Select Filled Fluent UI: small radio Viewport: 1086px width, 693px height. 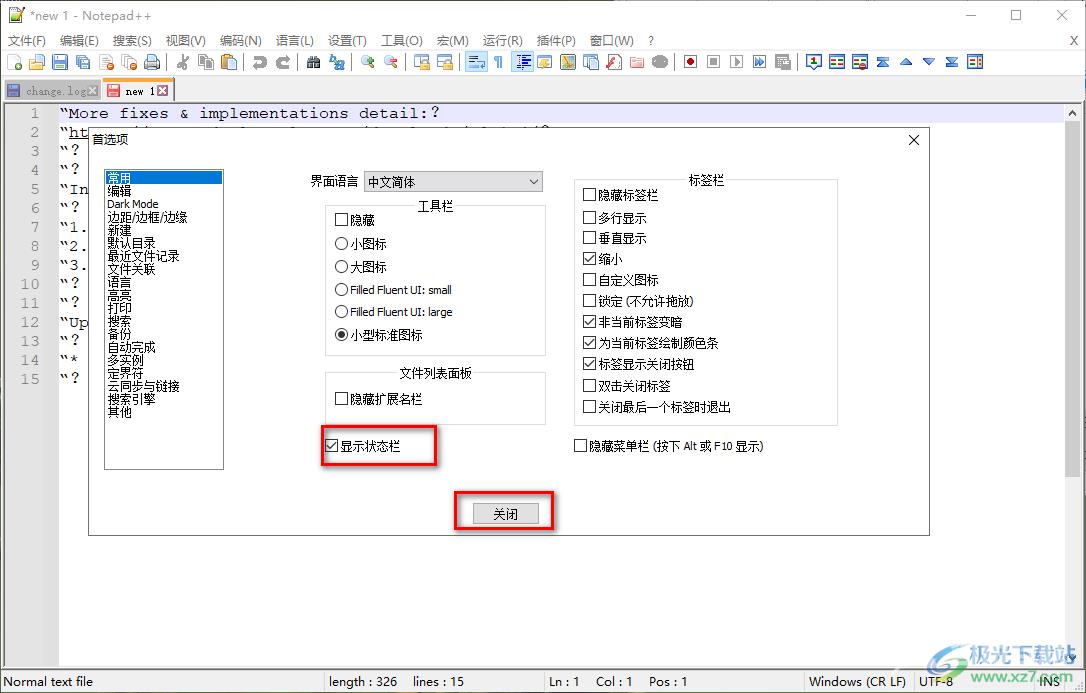[x=341, y=289]
